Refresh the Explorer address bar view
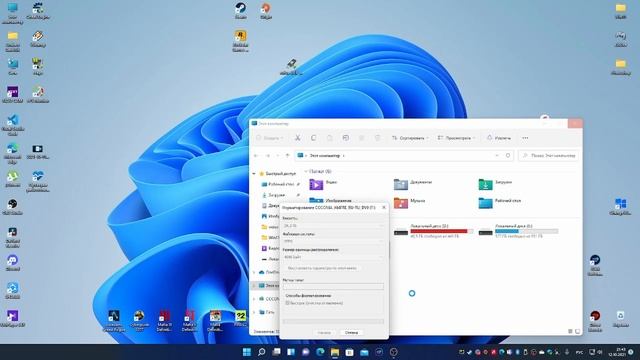Image resolution: width=640 pixels, height=360 pixels. [x=508, y=156]
